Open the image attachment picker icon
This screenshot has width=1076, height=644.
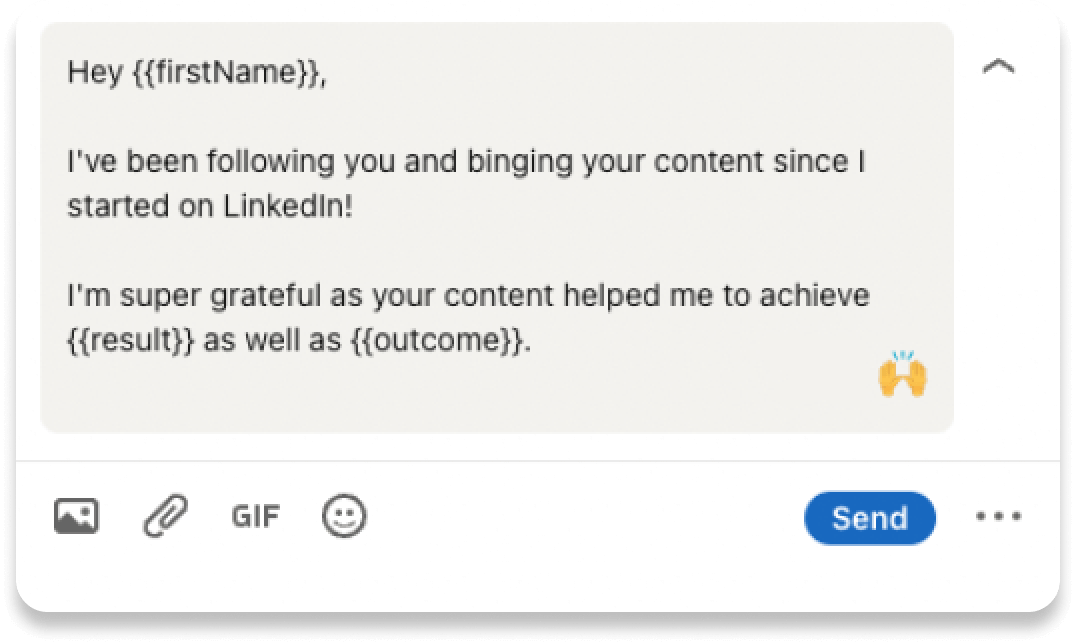pos(76,517)
